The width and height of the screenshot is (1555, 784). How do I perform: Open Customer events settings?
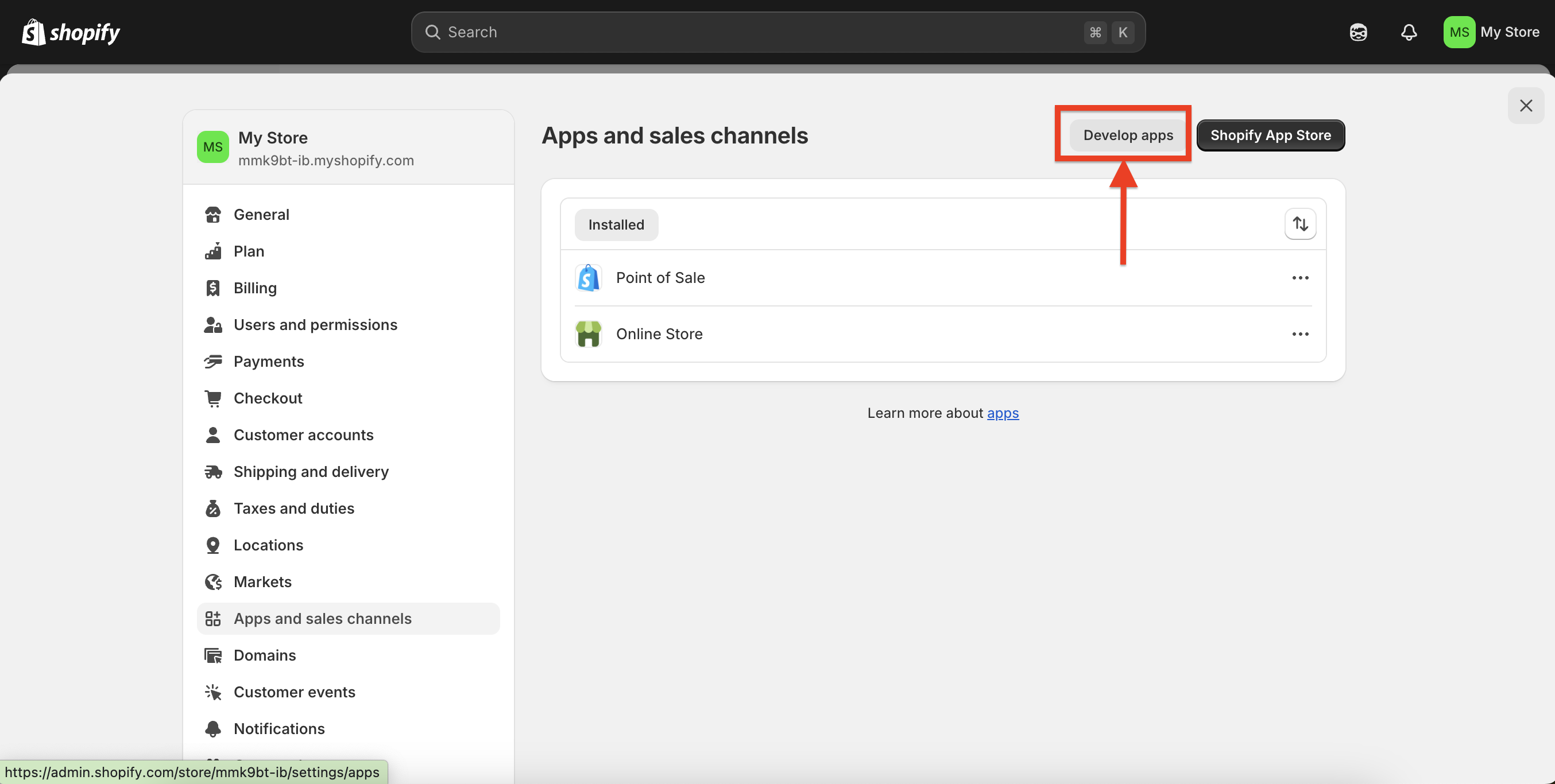[x=294, y=692]
